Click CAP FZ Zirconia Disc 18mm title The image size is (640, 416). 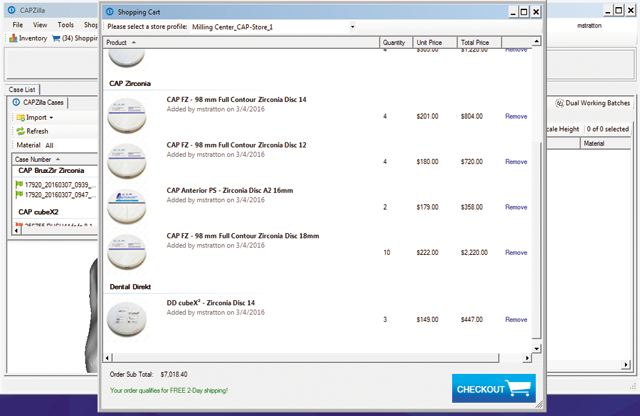click(x=243, y=236)
